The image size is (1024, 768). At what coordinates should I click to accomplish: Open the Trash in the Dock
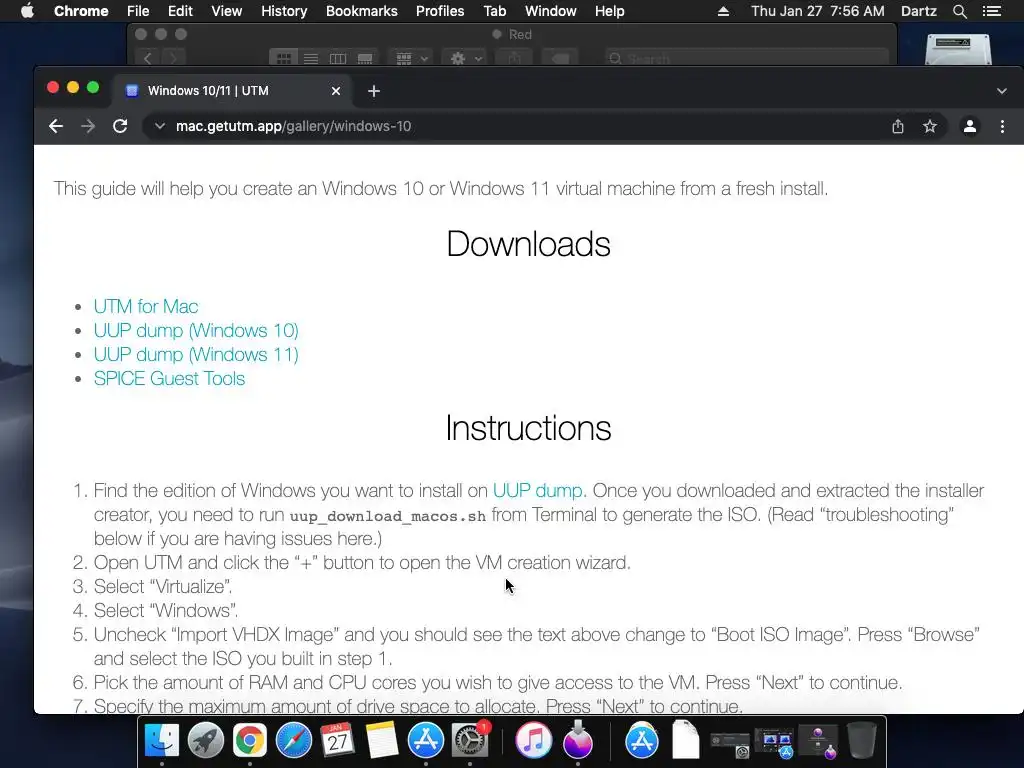click(x=861, y=741)
